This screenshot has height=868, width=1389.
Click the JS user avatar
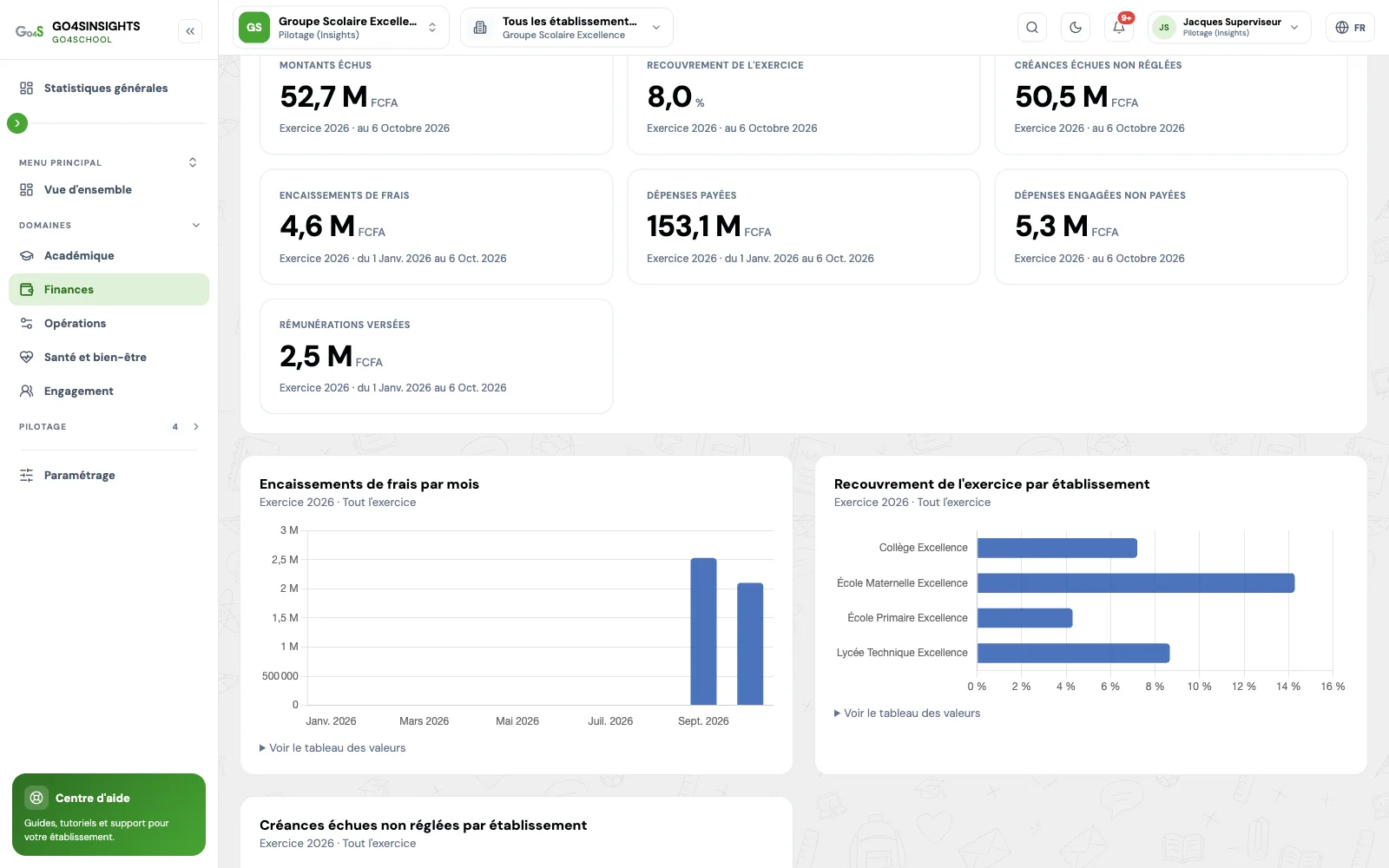tap(1164, 28)
